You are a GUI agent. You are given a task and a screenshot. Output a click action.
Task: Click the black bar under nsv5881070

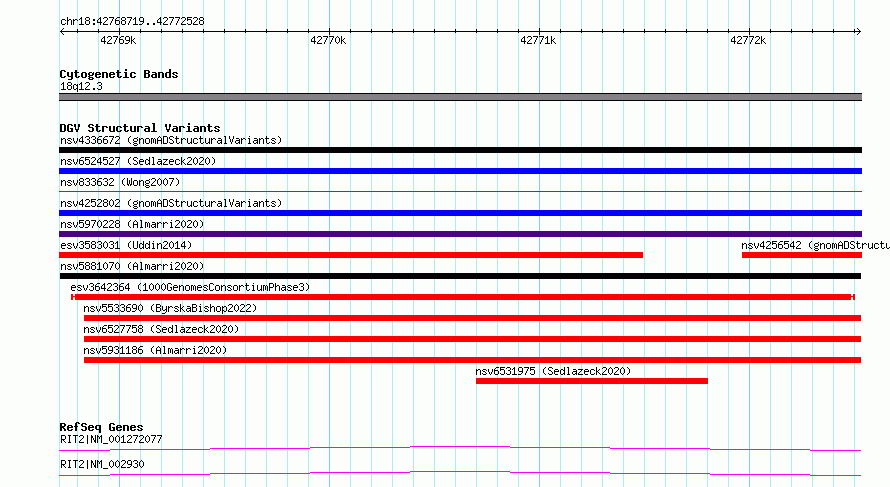pos(460,276)
